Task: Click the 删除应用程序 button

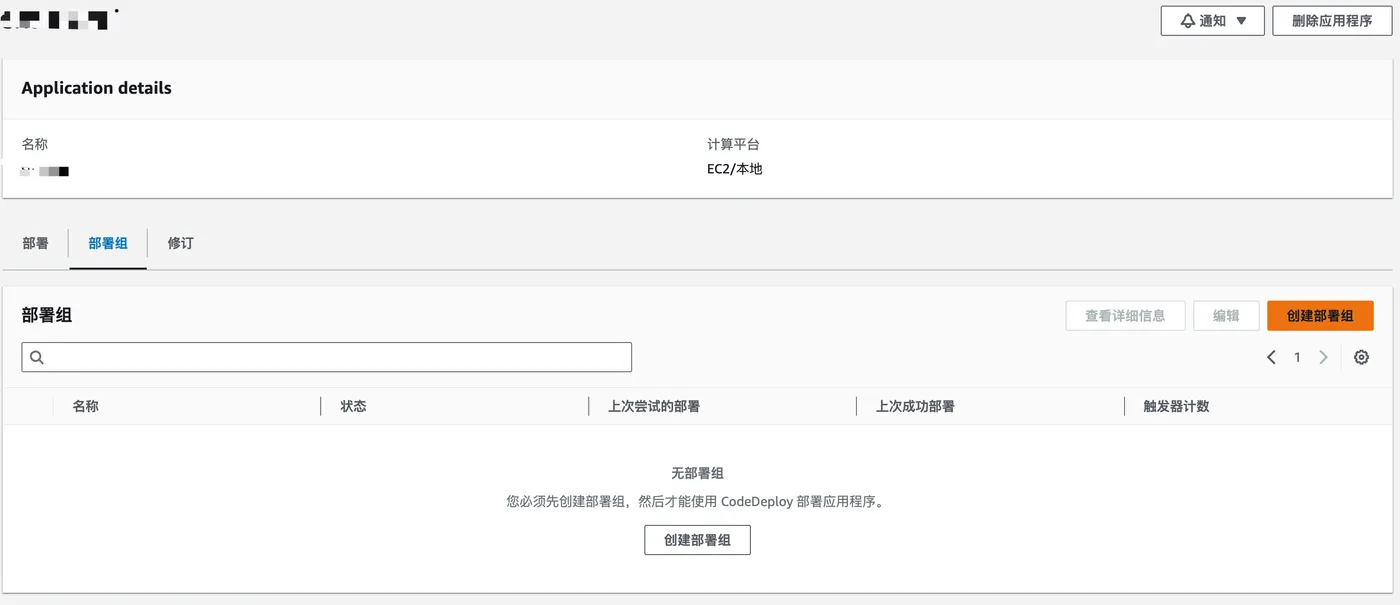Action: (x=1331, y=21)
